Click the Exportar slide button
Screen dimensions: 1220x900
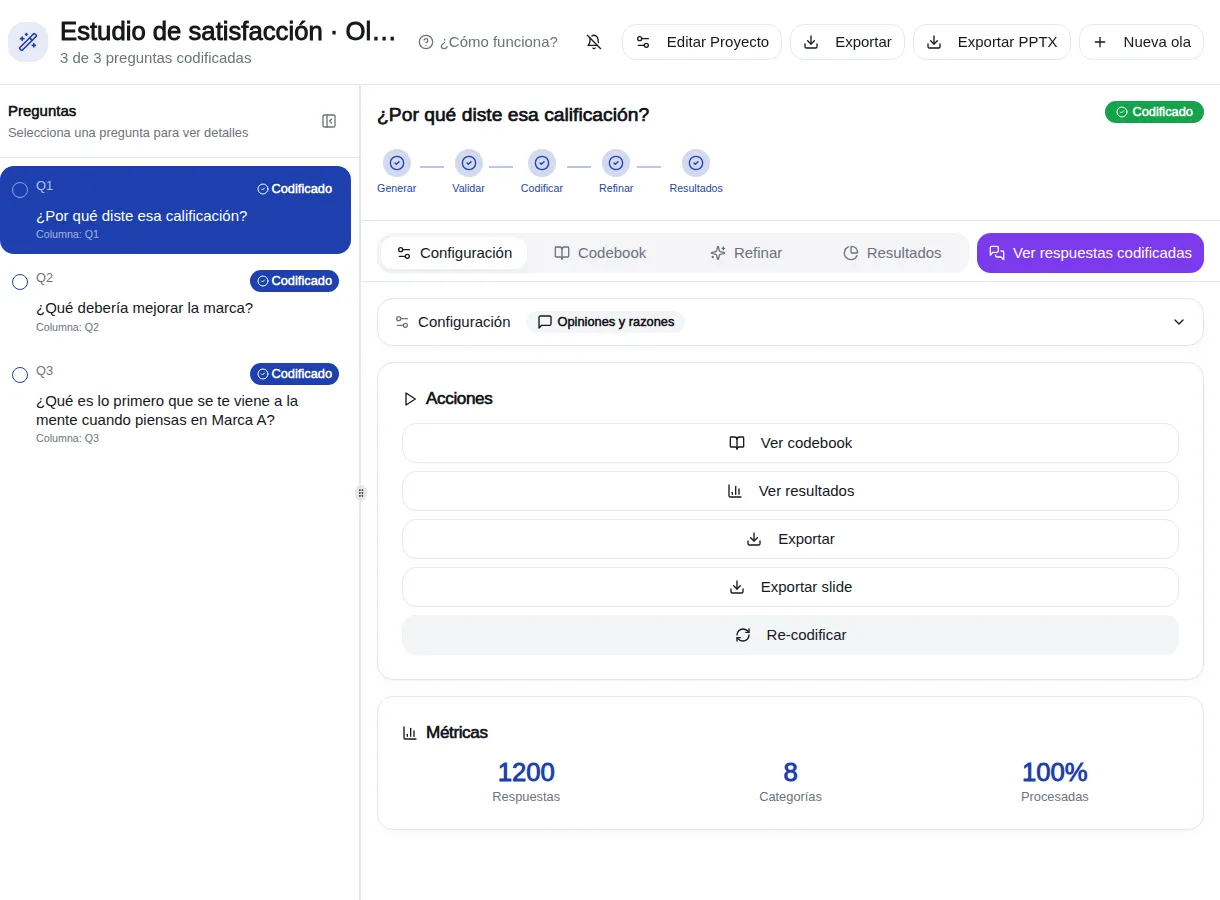790,587
